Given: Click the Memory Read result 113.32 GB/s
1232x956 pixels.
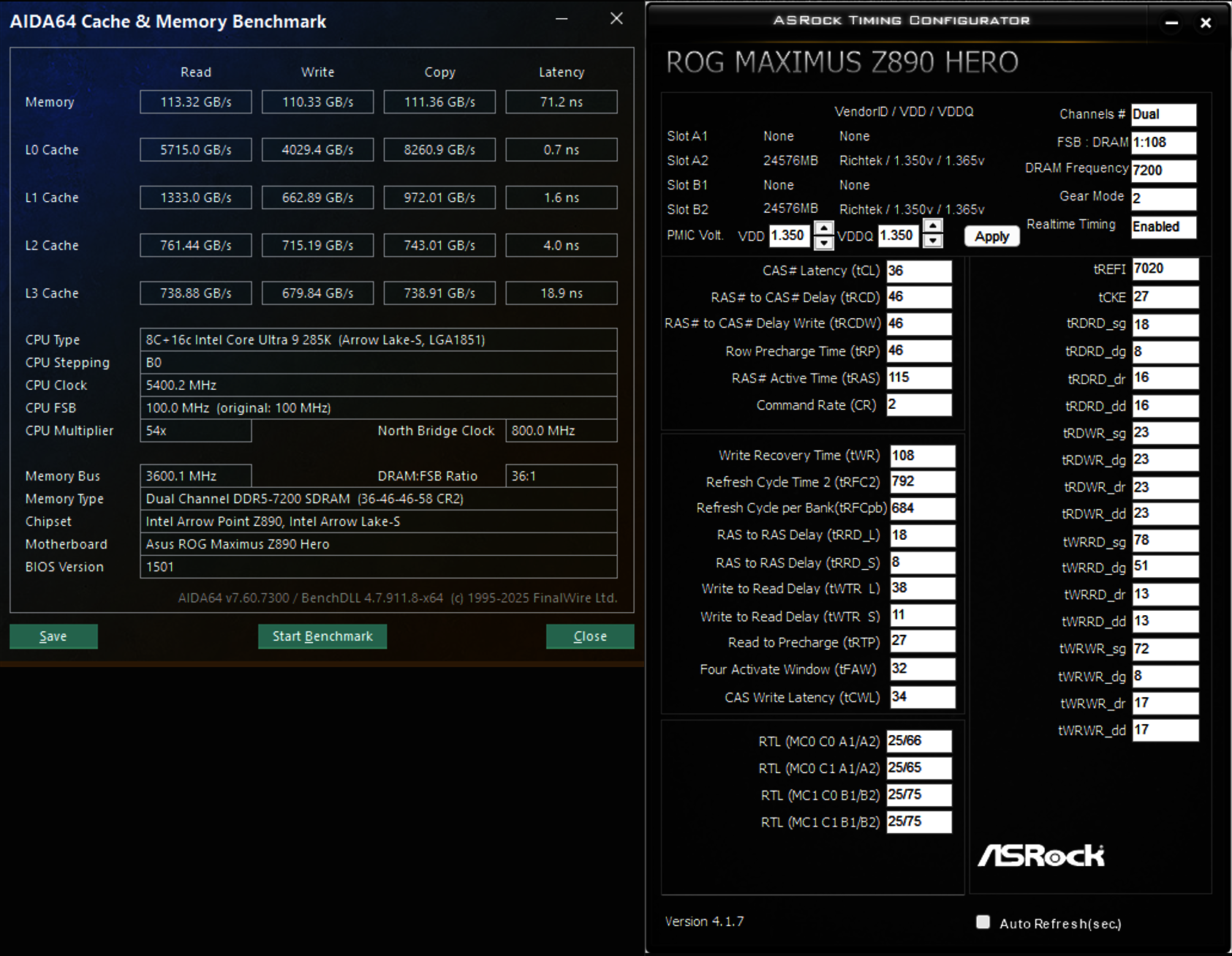Looking at the screenshot, I should (x=196, y=102).
